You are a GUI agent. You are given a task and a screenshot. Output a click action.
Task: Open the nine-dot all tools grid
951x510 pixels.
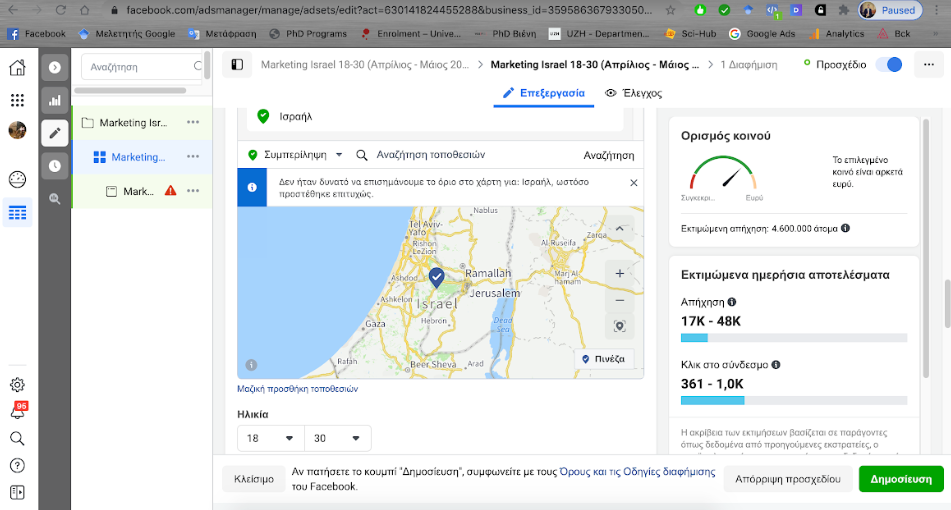point(17,100)
